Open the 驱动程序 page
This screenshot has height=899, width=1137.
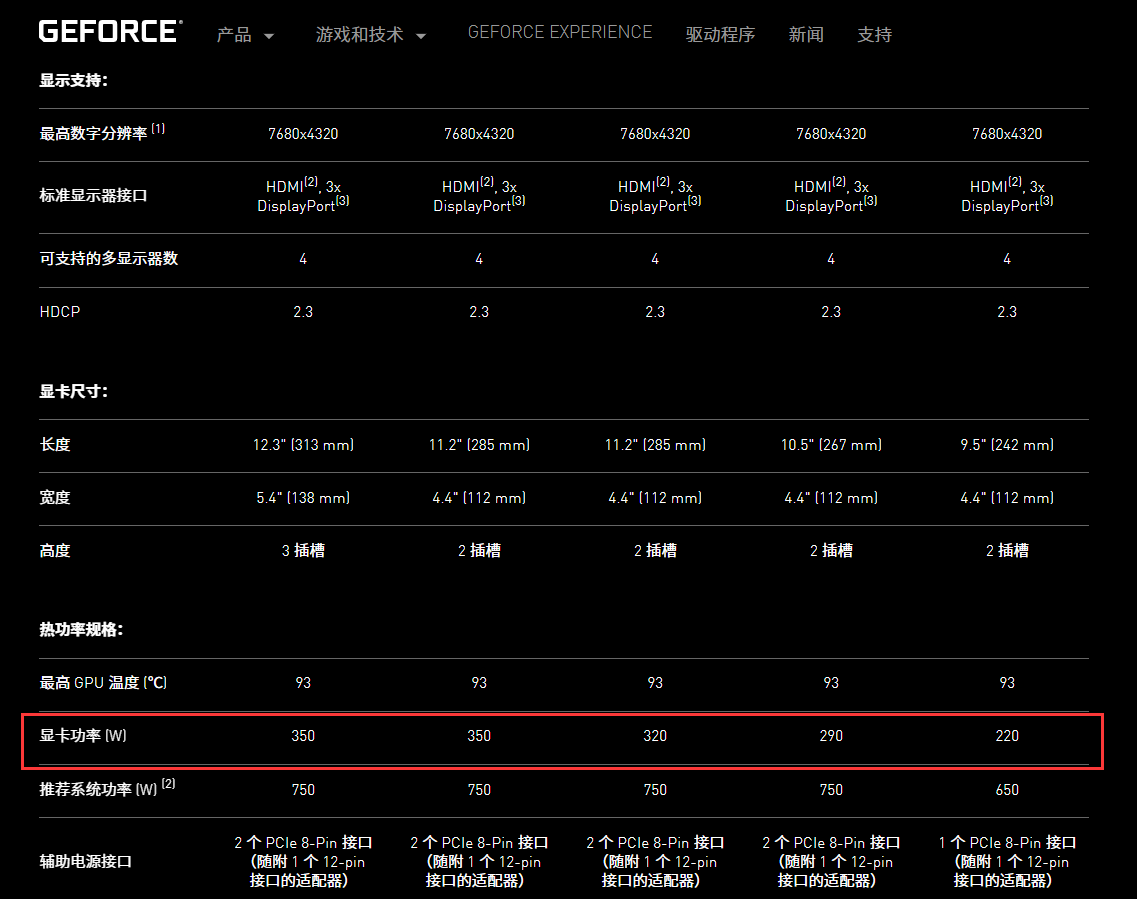click(720, 34)
